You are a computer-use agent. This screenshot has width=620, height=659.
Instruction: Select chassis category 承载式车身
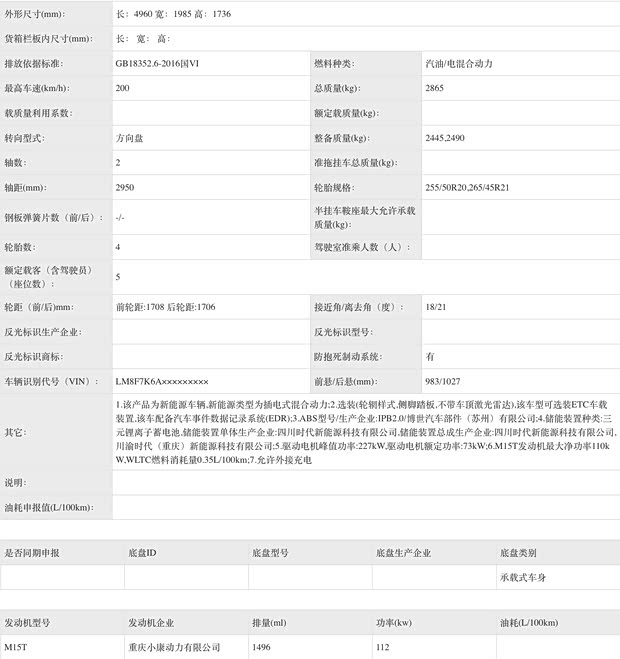[x=523, y=577]
